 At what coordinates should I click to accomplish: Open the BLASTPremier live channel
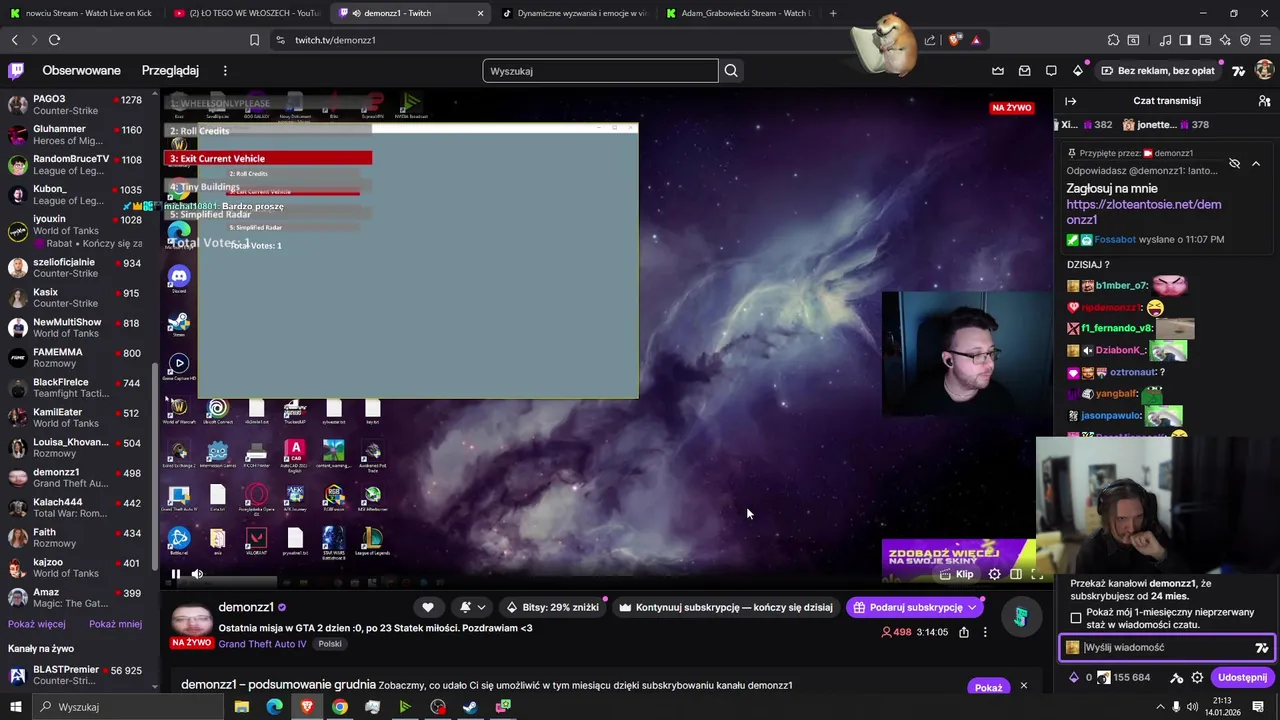(x=77, y=676)
